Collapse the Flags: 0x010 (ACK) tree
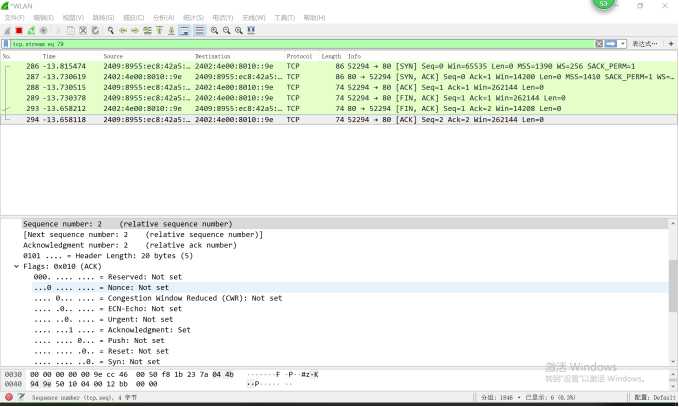The width and height of the screenshot is (679, 407). (16, 266)
